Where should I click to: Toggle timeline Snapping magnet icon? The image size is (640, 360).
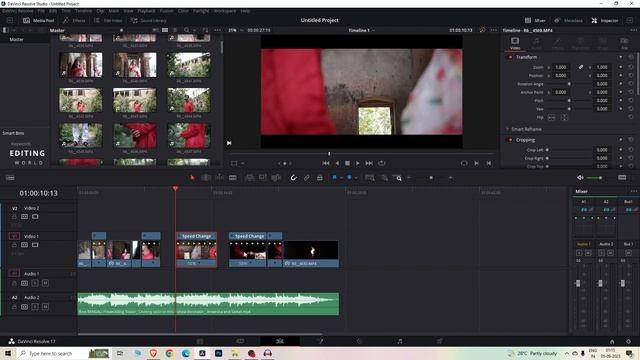[x=293, y=178]
